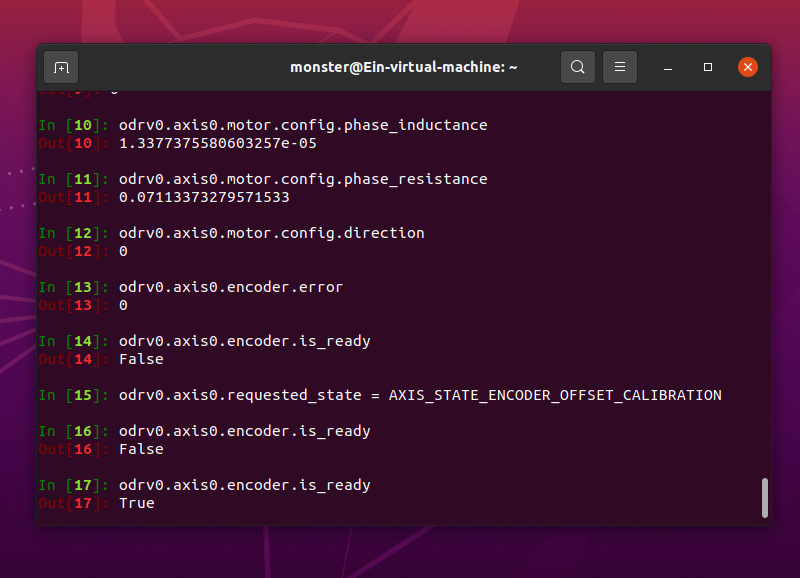The height and width of the screenshot is (578, 800).
Task: Click the monster@Ein-virtual-machine title
Action: tap(404, 67)
